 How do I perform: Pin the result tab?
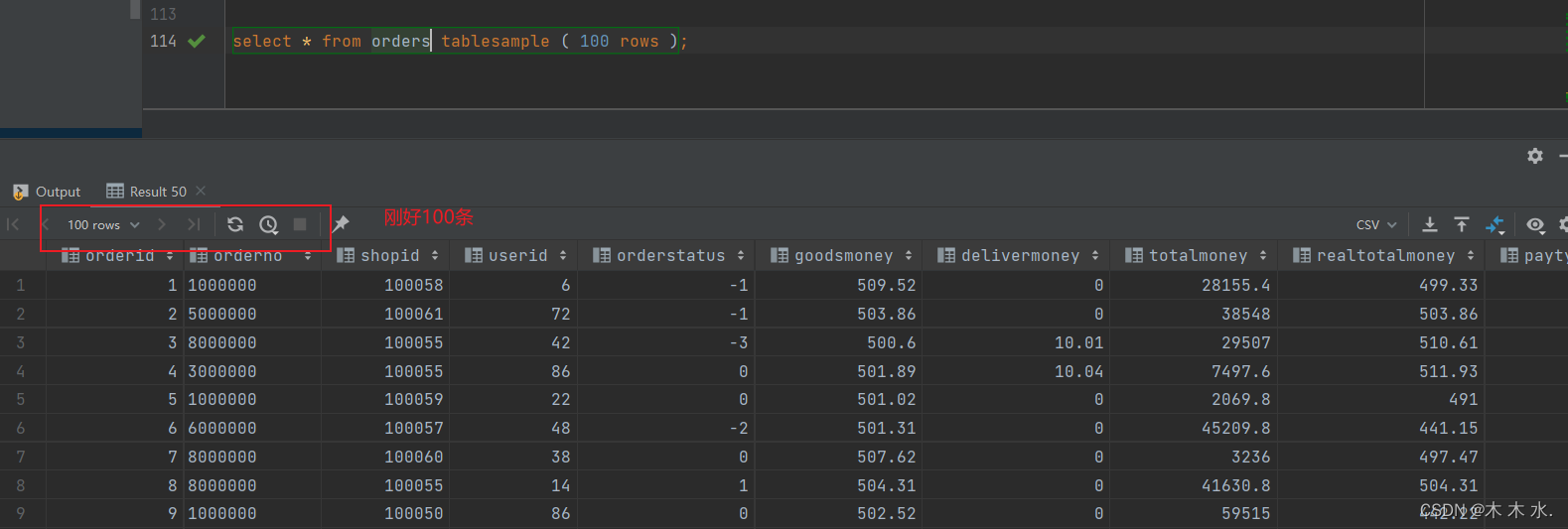pyautogui.click(x=341, y=224)
